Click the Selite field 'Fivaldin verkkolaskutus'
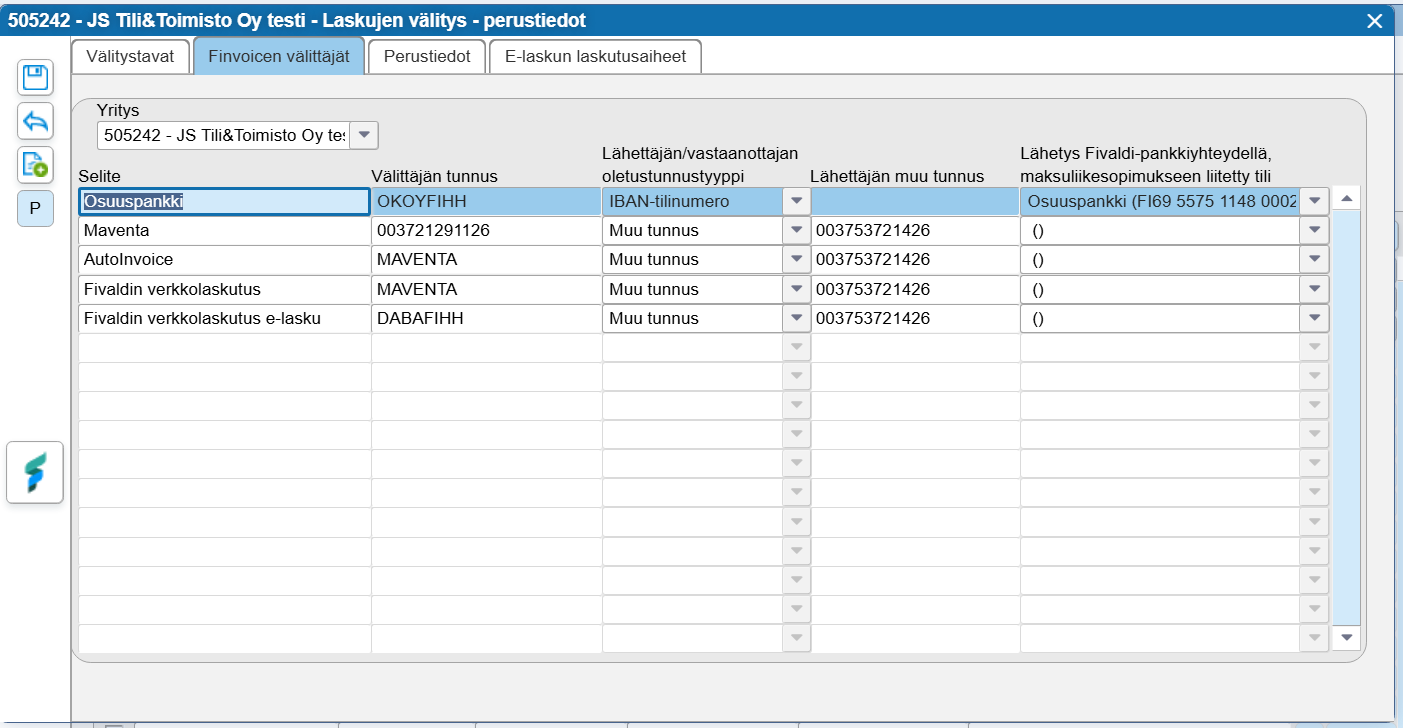The image size is (1403, 728). pyautogui.click(x=224, y=289)
